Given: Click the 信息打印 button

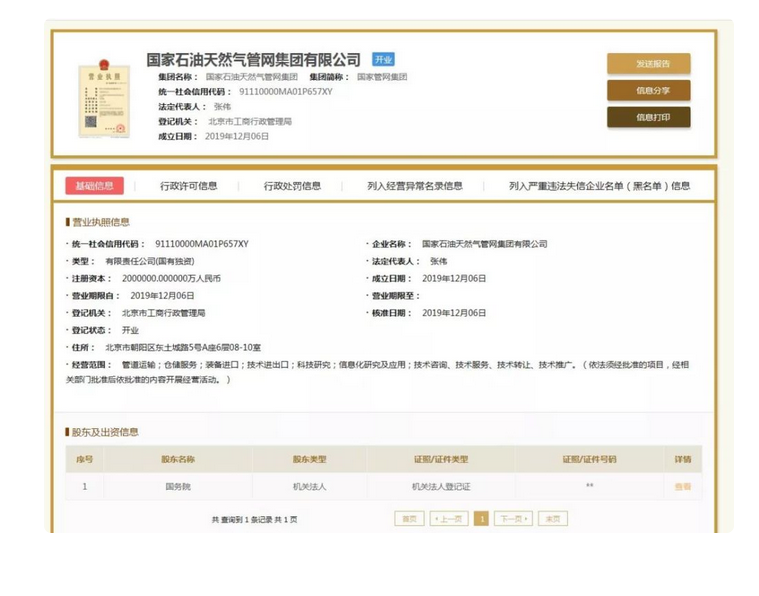Looking at the screenshot, I should tap(649, 117).
